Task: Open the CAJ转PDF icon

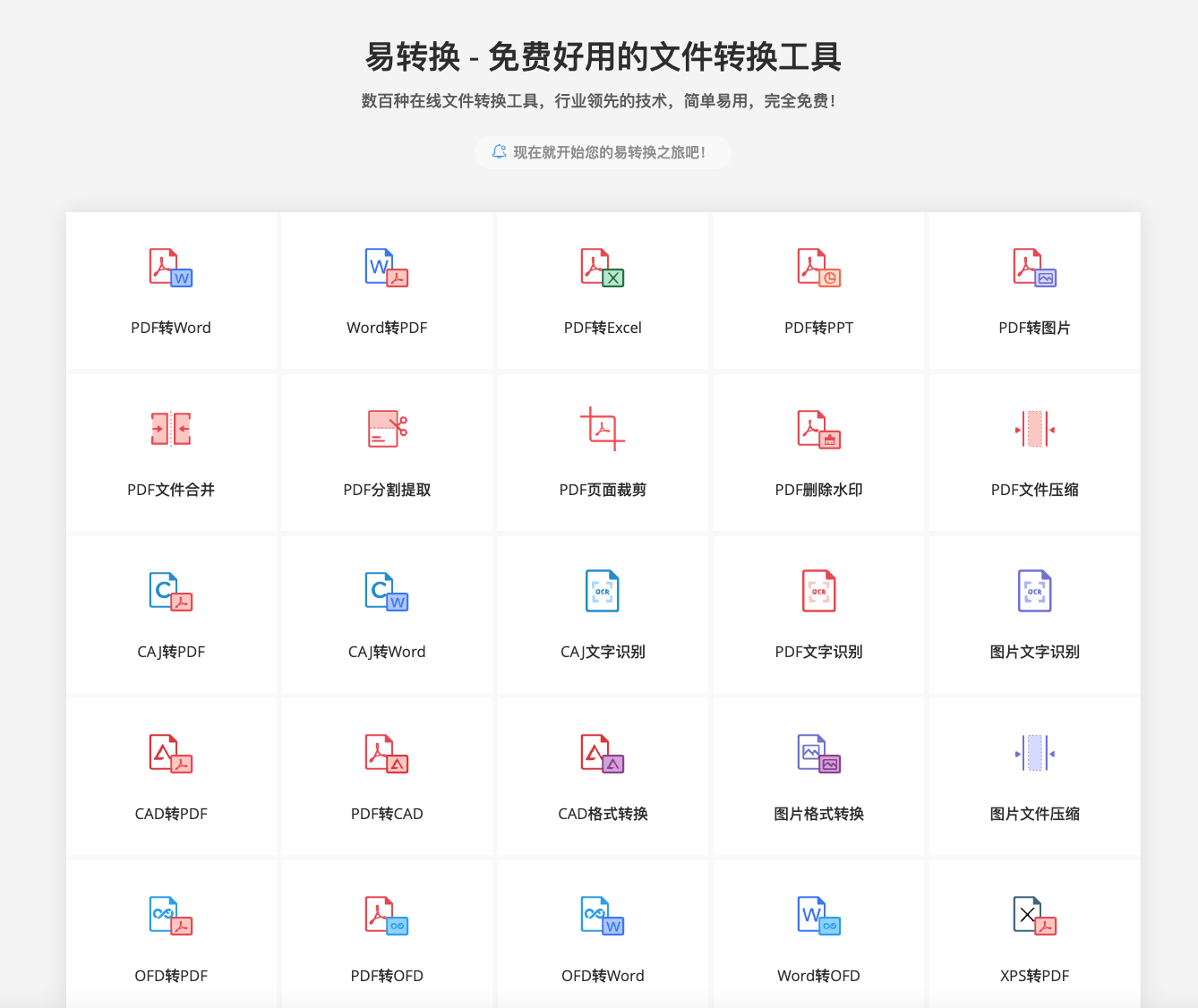Action: pyautogui.click(x=171, y=592)
